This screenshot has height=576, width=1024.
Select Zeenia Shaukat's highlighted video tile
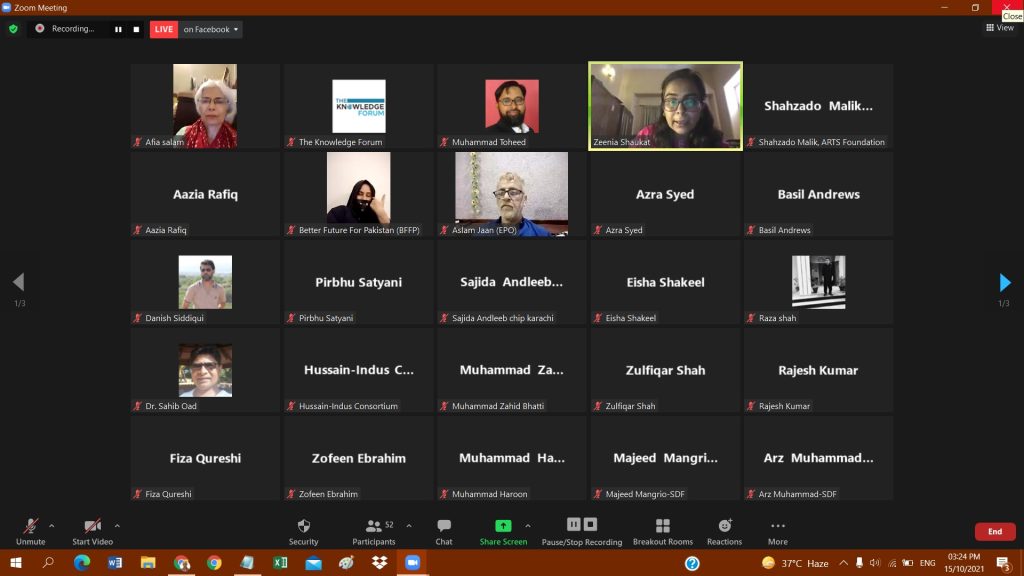[x=665, y=106]
